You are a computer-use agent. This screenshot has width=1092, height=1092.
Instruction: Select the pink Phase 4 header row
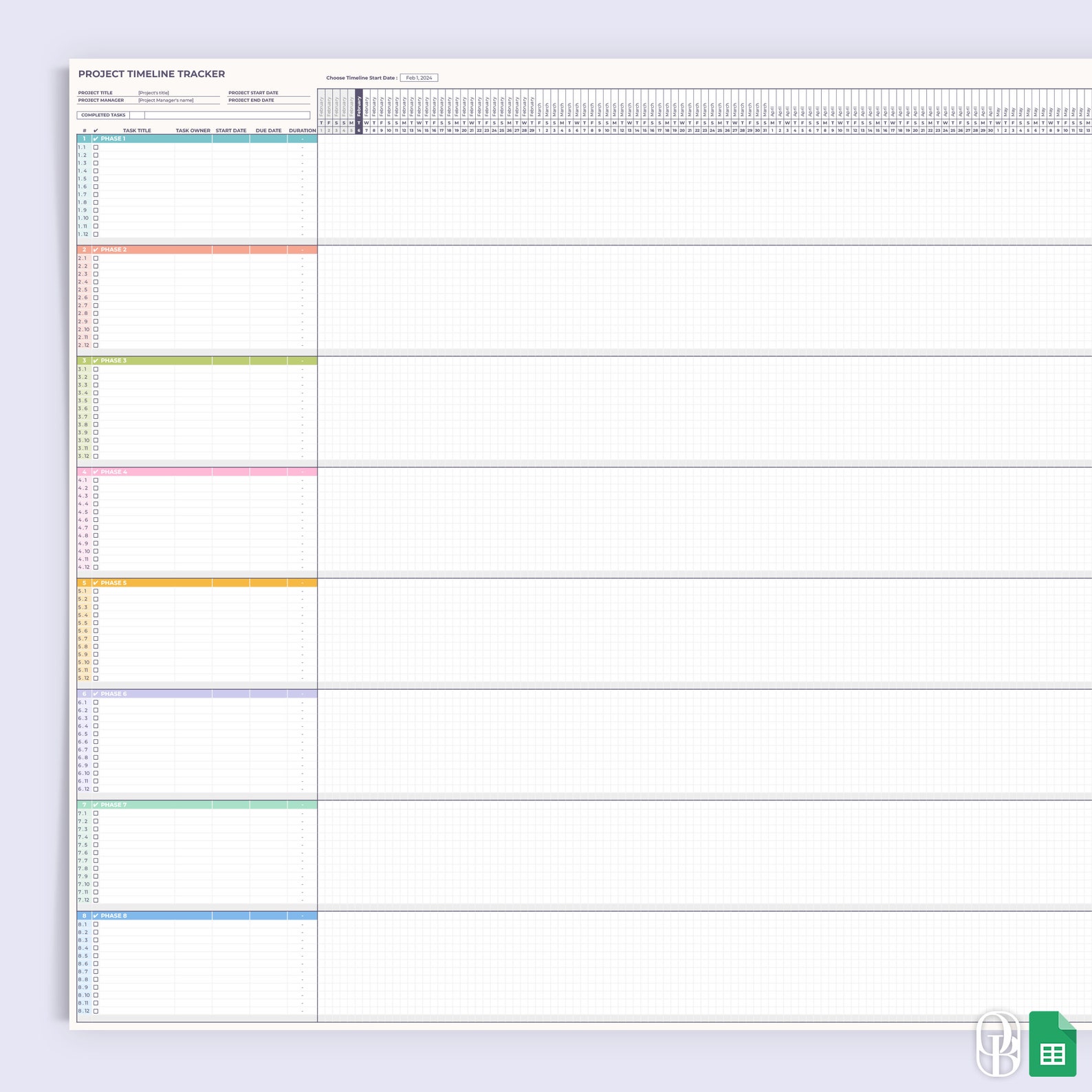[197, 472]
